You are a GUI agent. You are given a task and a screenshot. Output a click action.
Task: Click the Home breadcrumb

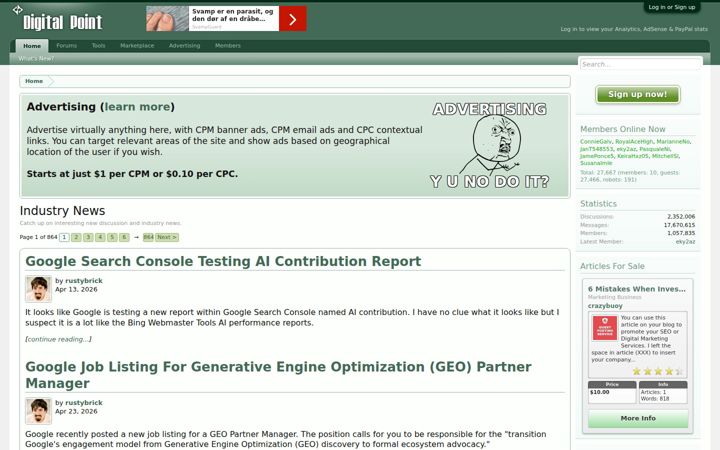[34, 81]
